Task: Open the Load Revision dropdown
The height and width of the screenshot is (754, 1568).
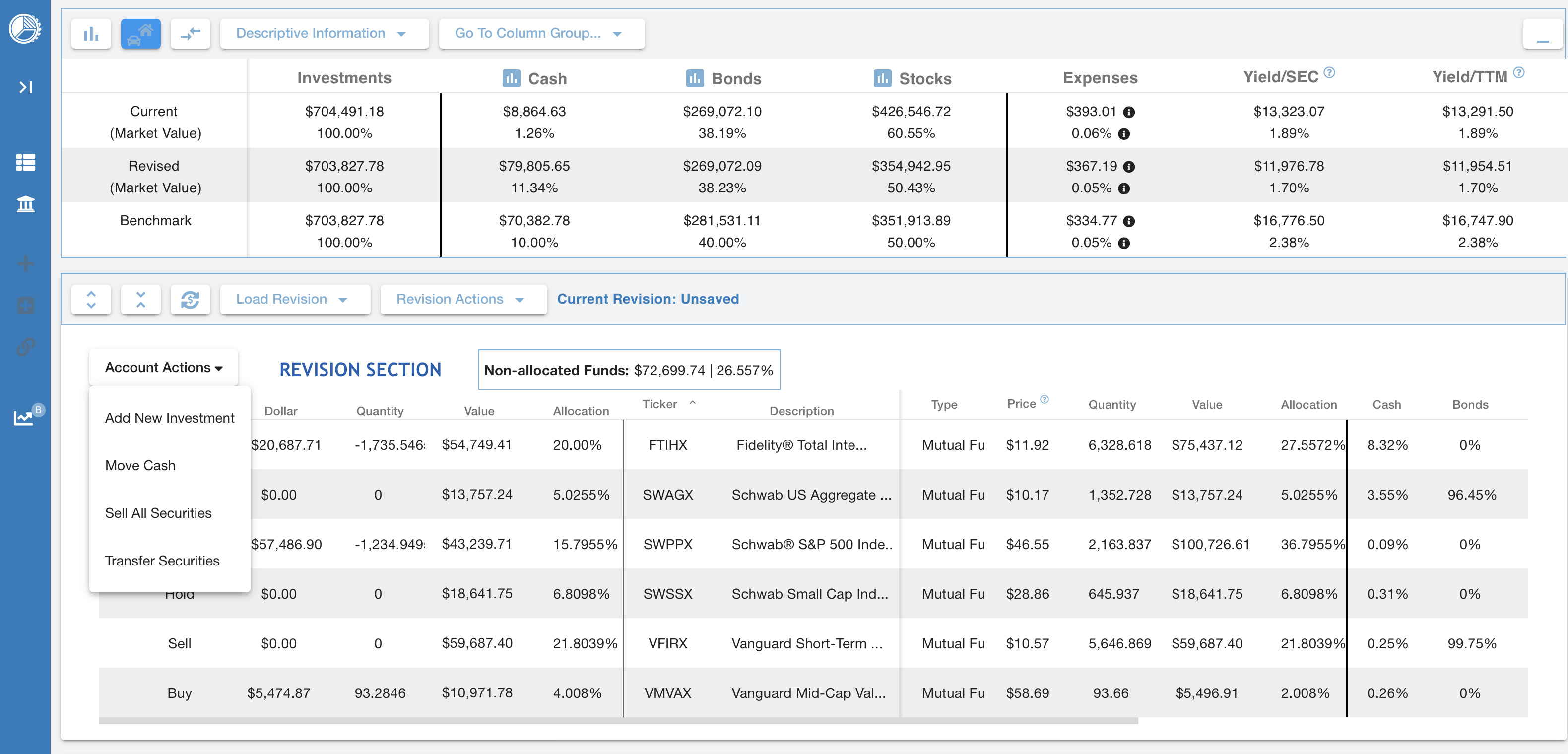Action: (295, 299)
